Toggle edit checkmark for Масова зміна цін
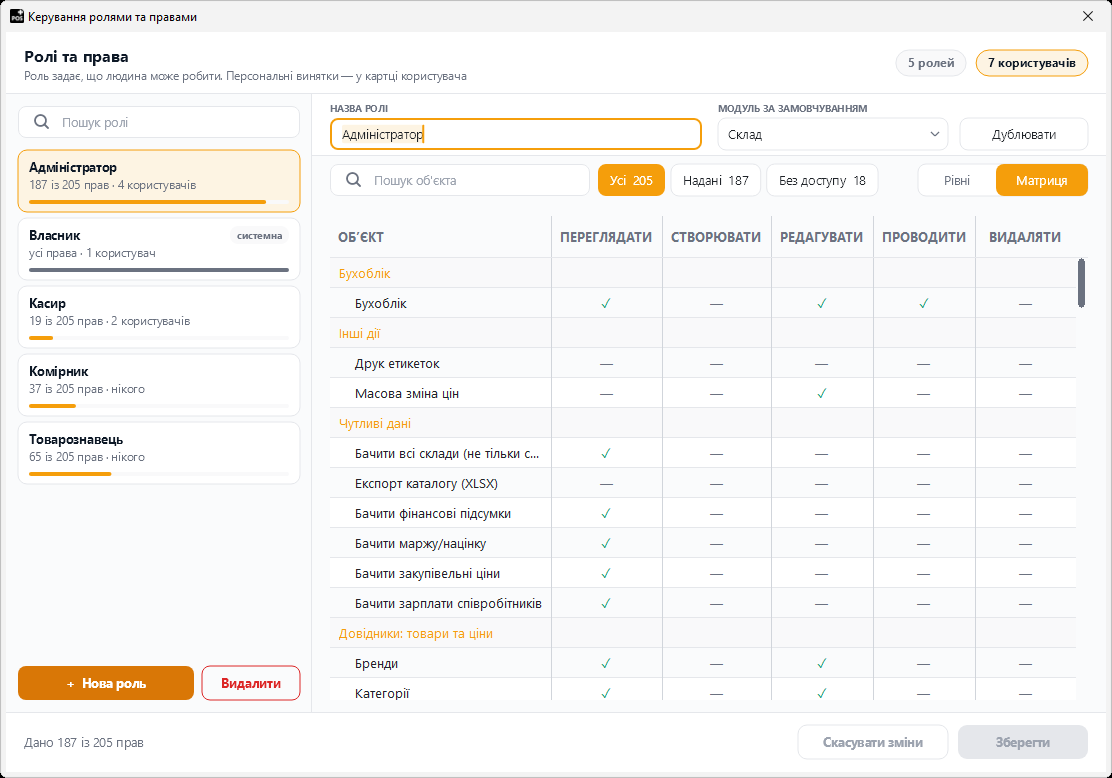The height and width of the screenshot is (778, 1112). pyautogui.click(x=821, y=394)
